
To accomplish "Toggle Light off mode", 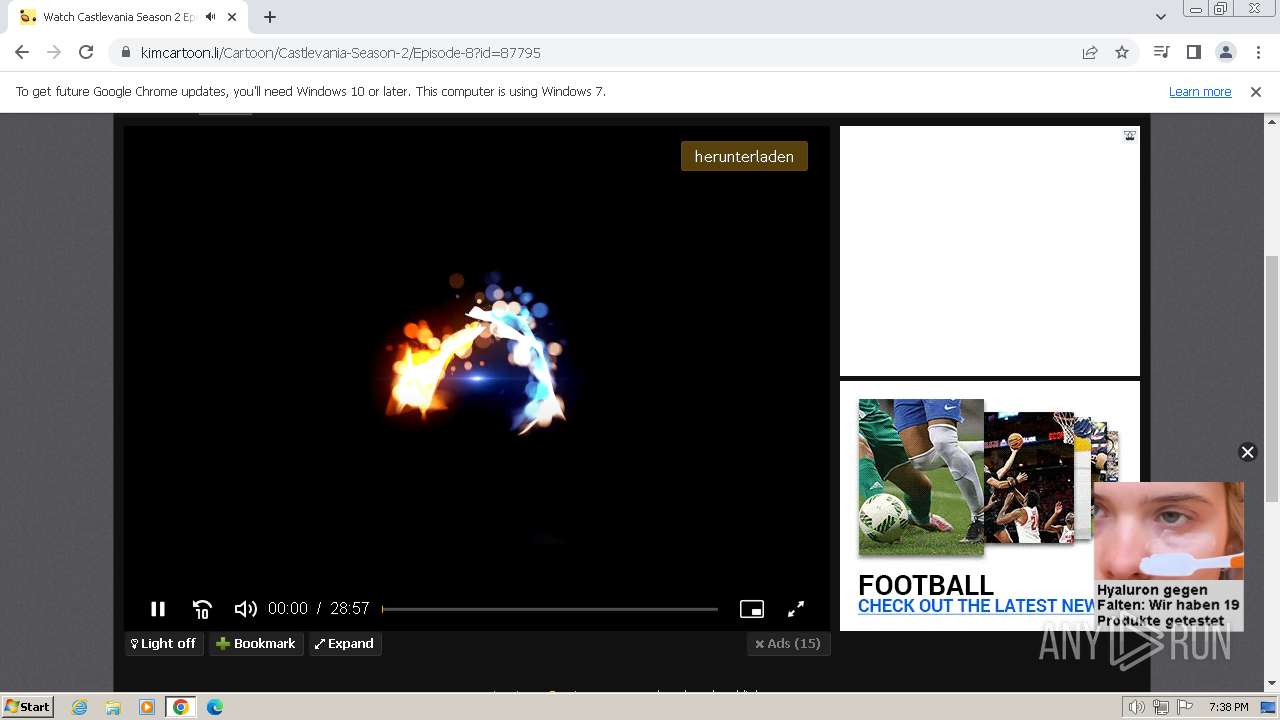I will 164,644.
